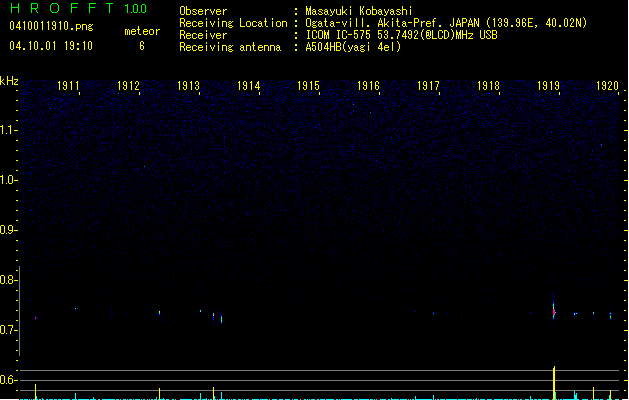Click the kHz axis unit label
Screen dimensions: 629x400
(x=9, y=81)
